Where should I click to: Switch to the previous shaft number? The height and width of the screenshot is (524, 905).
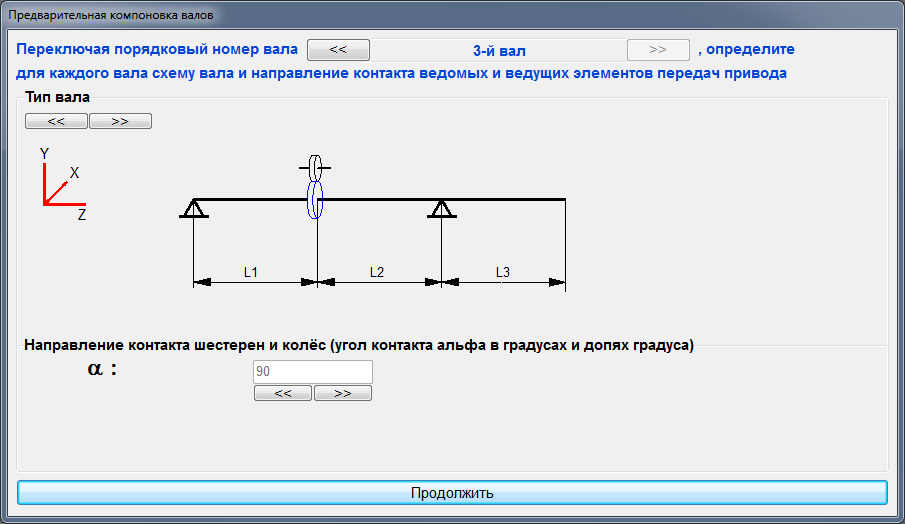tap(338, 50)
